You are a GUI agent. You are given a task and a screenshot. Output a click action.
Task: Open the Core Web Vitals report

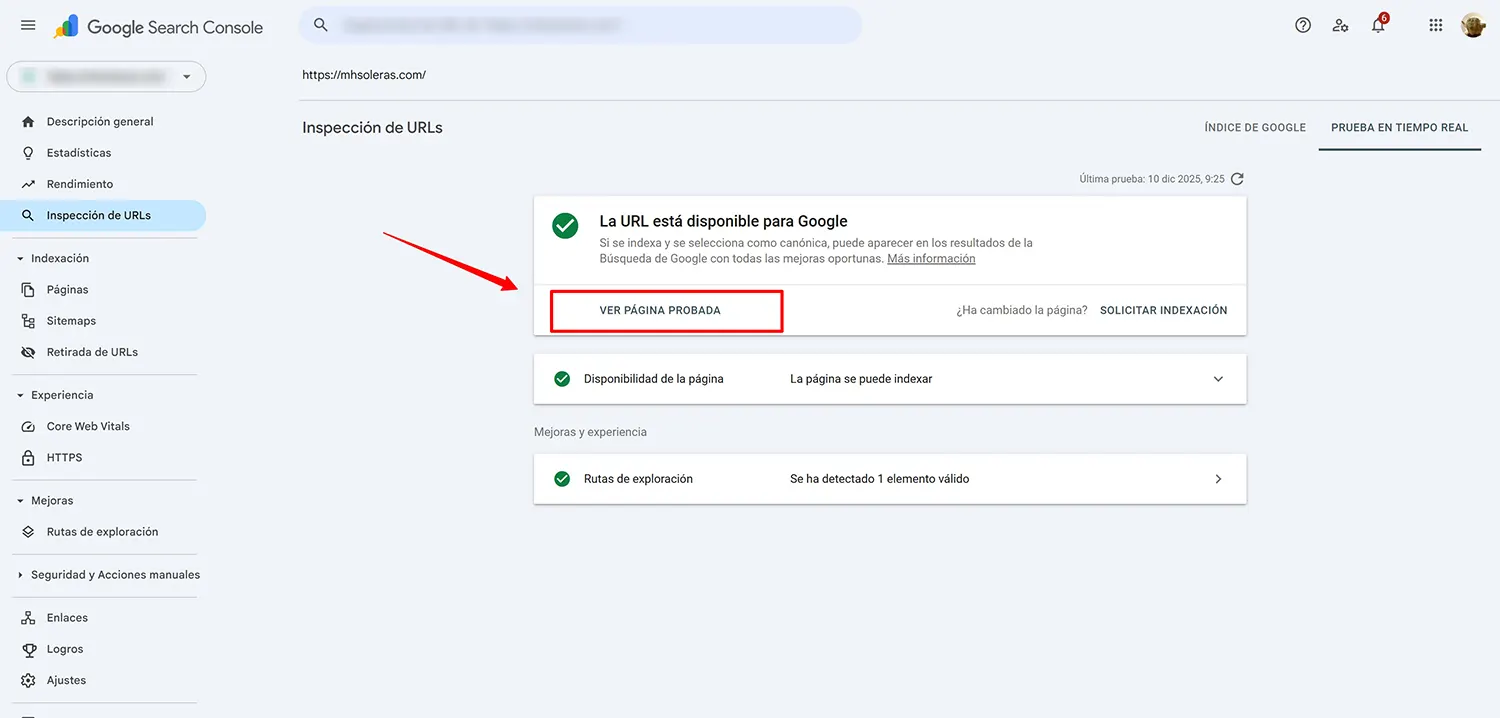(x=88, y=425)
